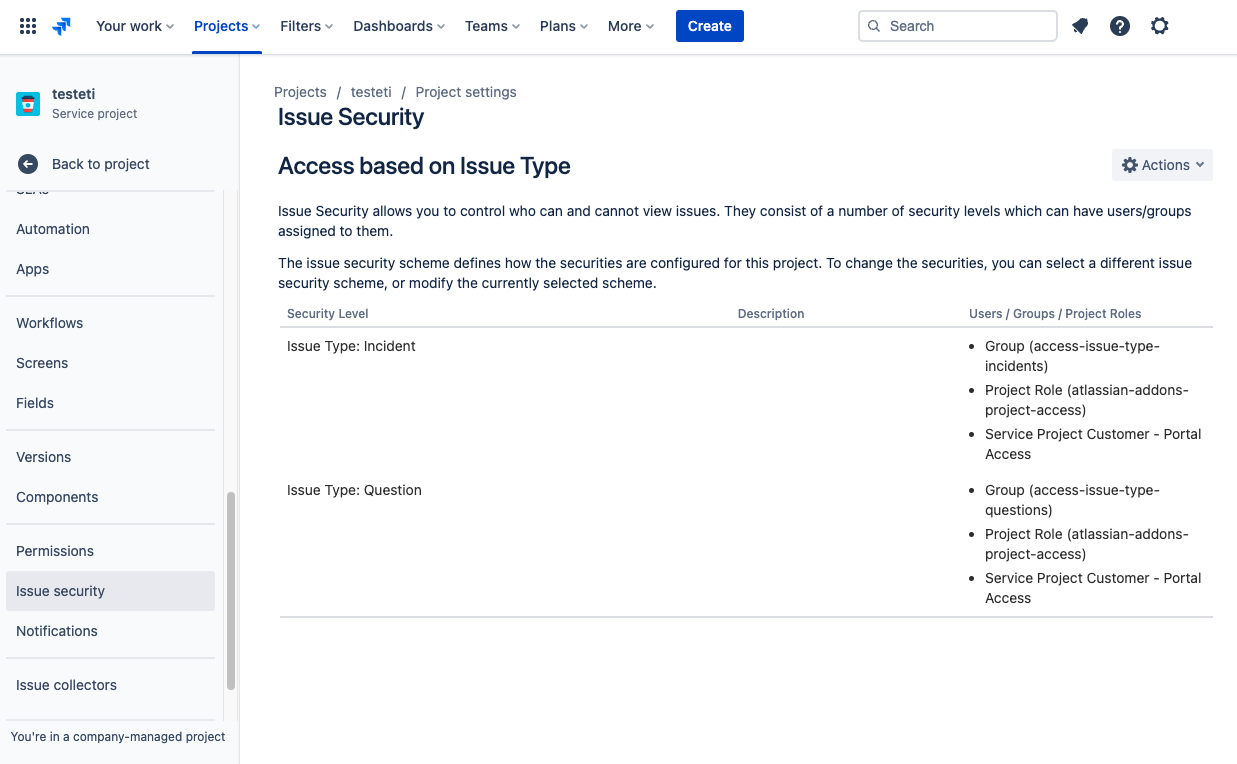Go to the Projects breadcrumb link
The image size is (1237, 764).
[x=300, y=92]
